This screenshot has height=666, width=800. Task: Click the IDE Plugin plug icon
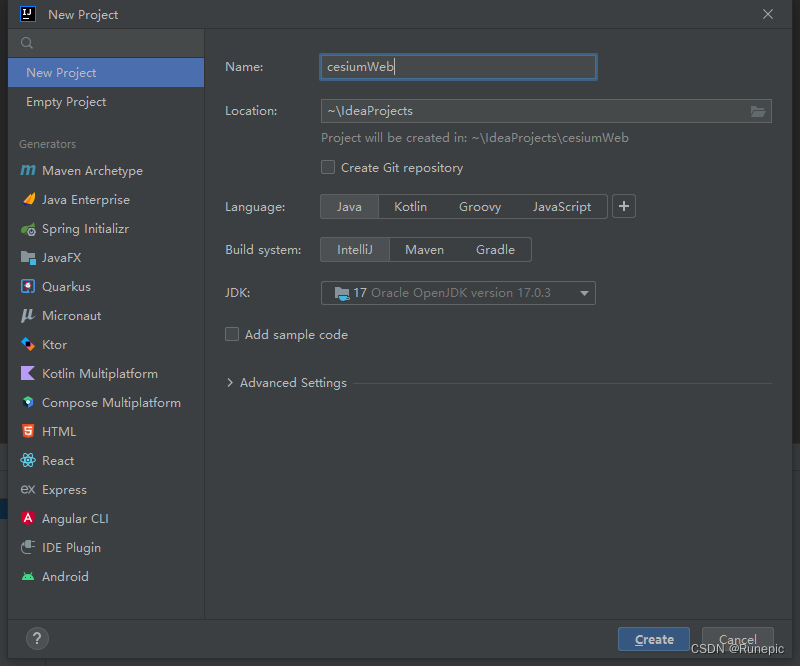tap(28, 547)
